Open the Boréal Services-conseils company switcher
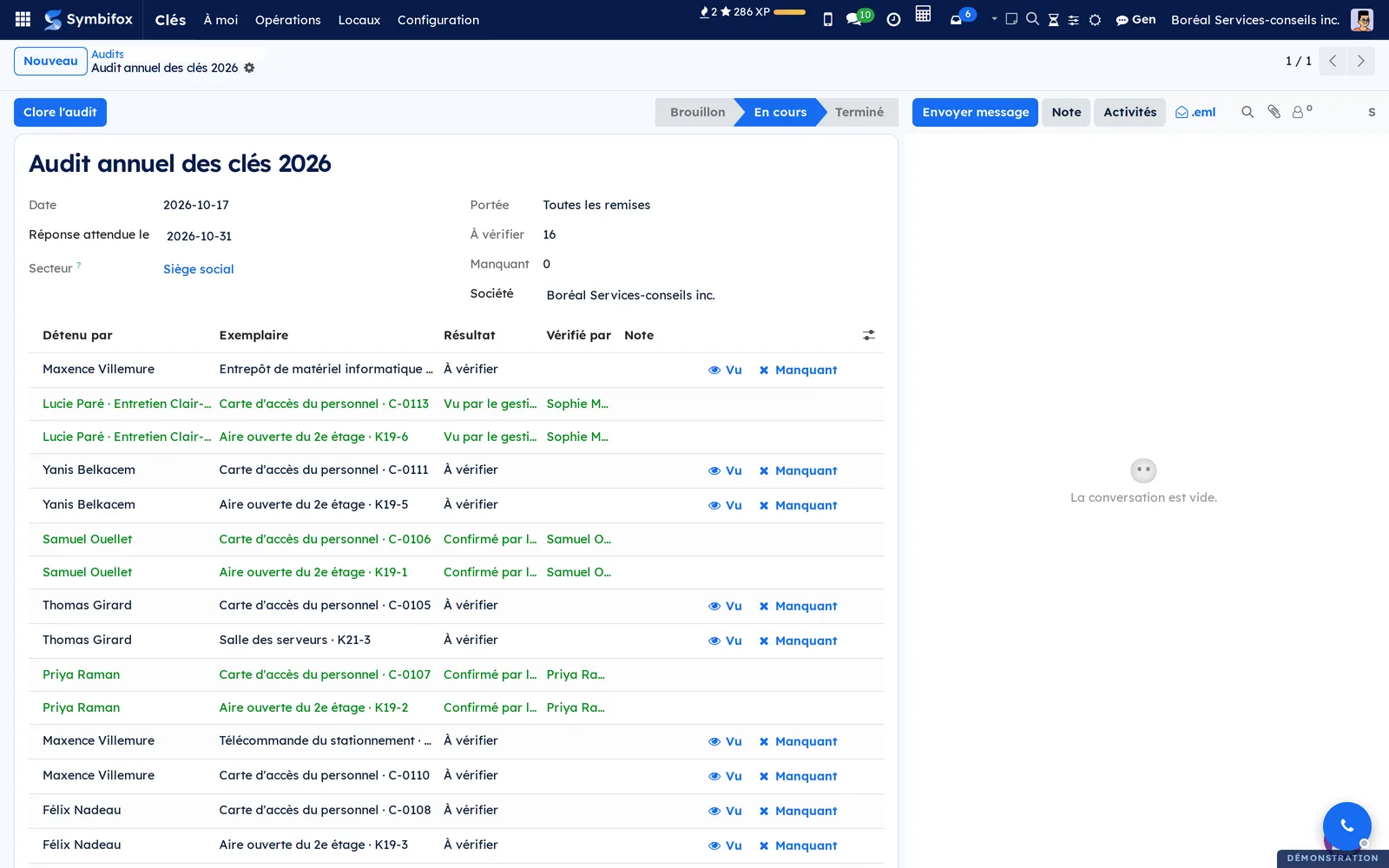 pyautogui.click(x=1254, y=19)
